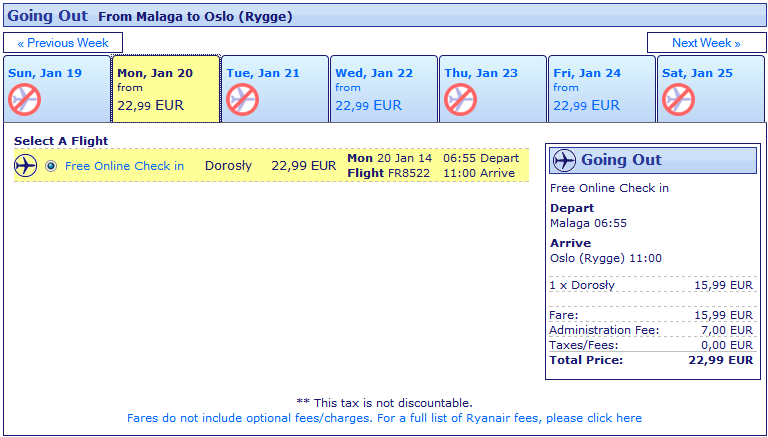Switch to the Wed, Jan 22 date tab

pyautogui.click(x=384, y=89)
